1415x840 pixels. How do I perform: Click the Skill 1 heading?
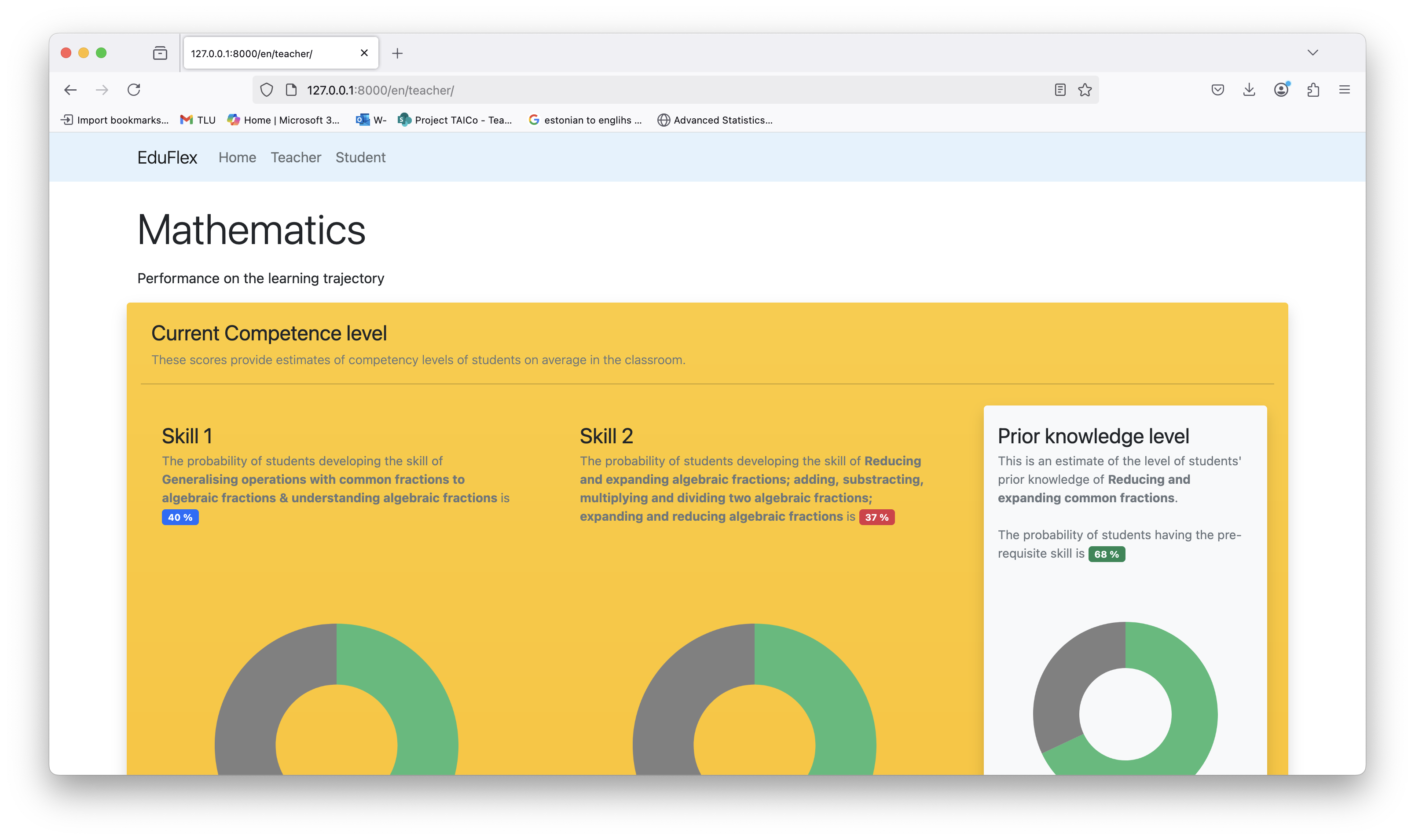[x=187, y=436]
